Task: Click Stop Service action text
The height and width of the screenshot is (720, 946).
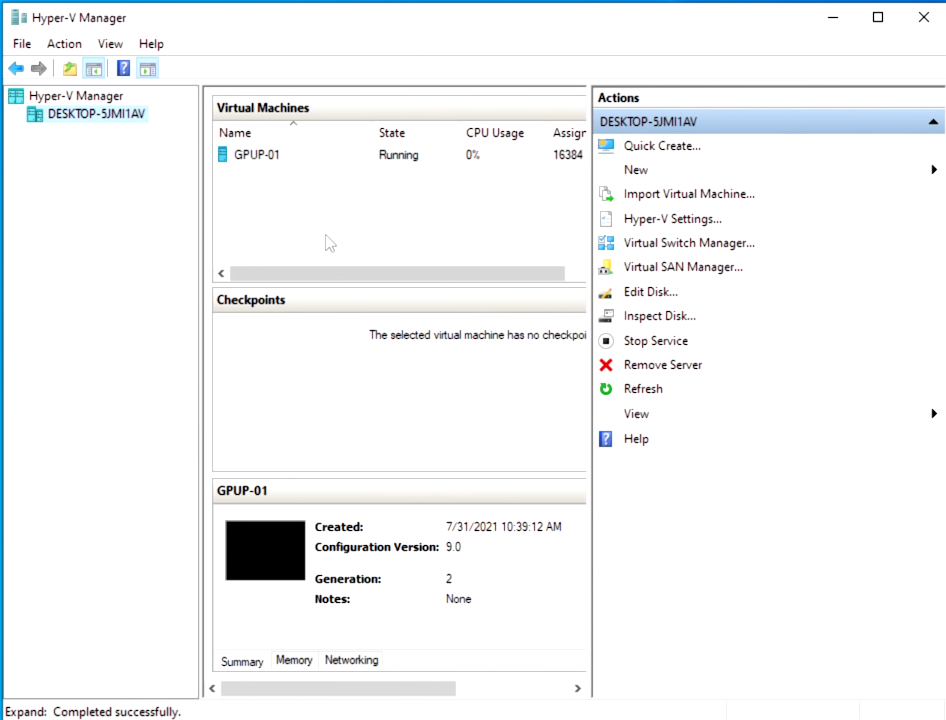Action: (655, 341)
